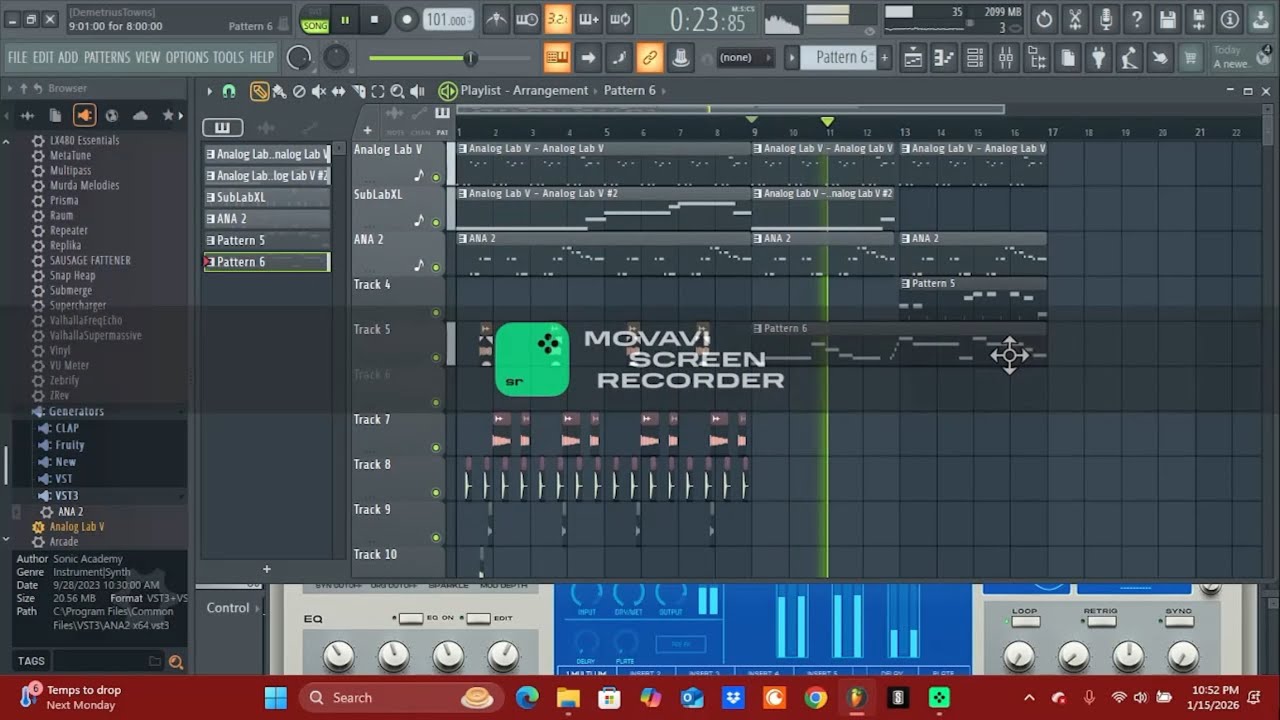This screenshot has width=1280, height=720.
Task: Open the Mixer view icon
Action: coord(1006,58)
